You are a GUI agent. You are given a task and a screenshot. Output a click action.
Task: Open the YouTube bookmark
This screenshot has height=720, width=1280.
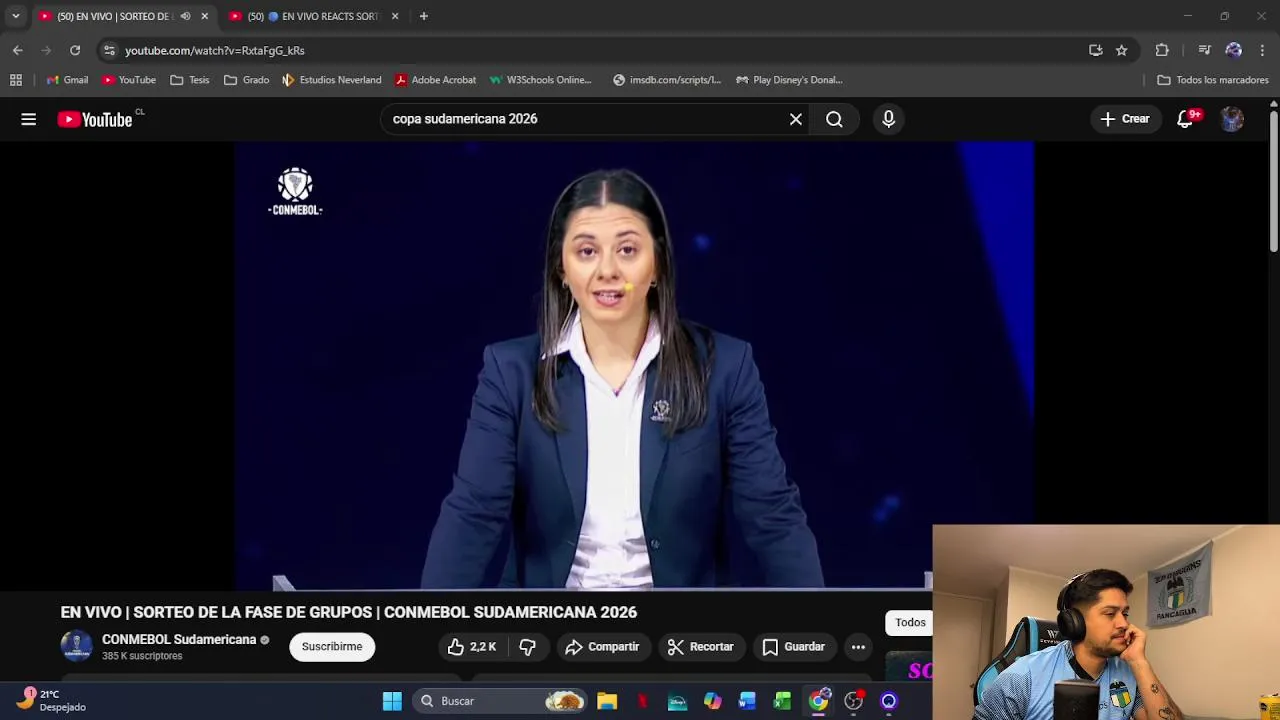[129, 80]
